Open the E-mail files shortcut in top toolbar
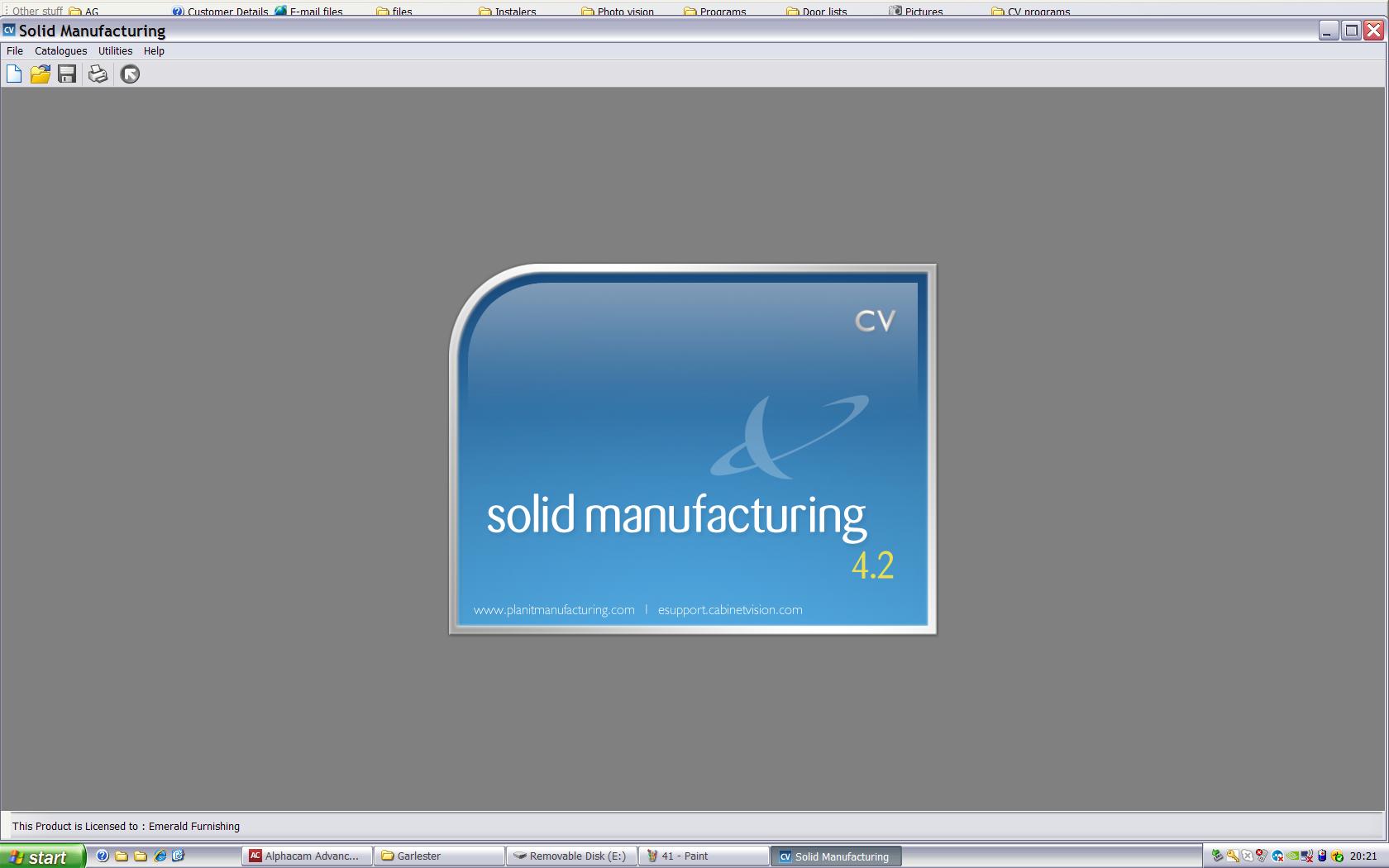This screenshot has width=1389, height=868. pyautogui.click(x=309, y=12)
